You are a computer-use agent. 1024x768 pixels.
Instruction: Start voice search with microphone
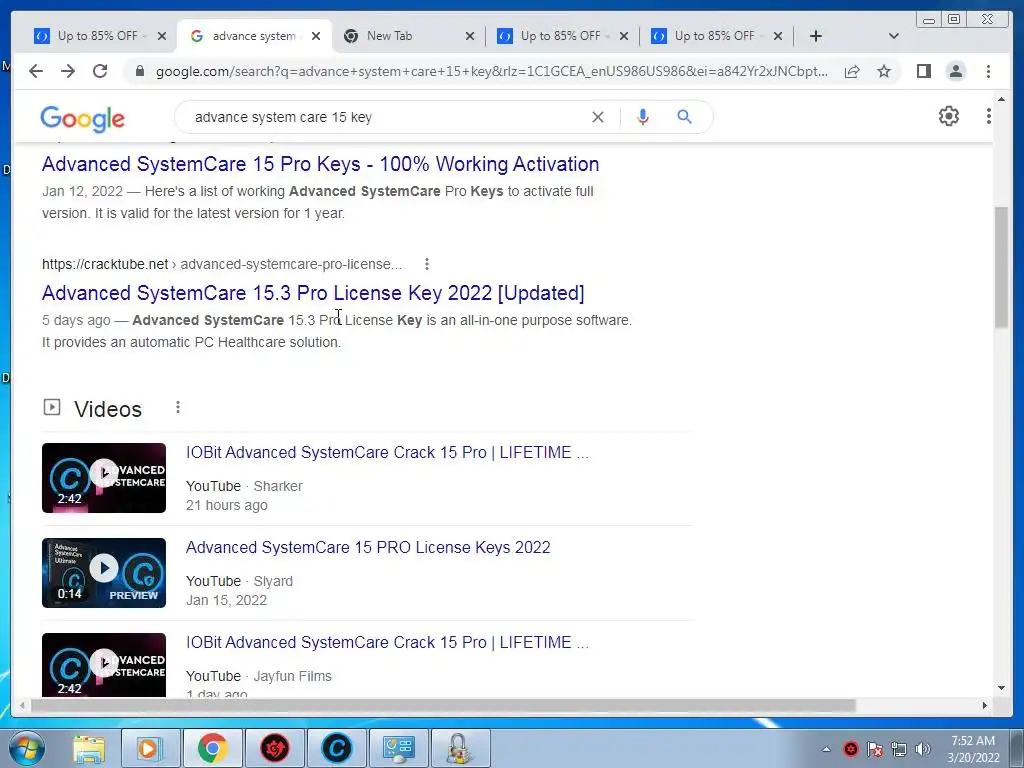point(643,117)
